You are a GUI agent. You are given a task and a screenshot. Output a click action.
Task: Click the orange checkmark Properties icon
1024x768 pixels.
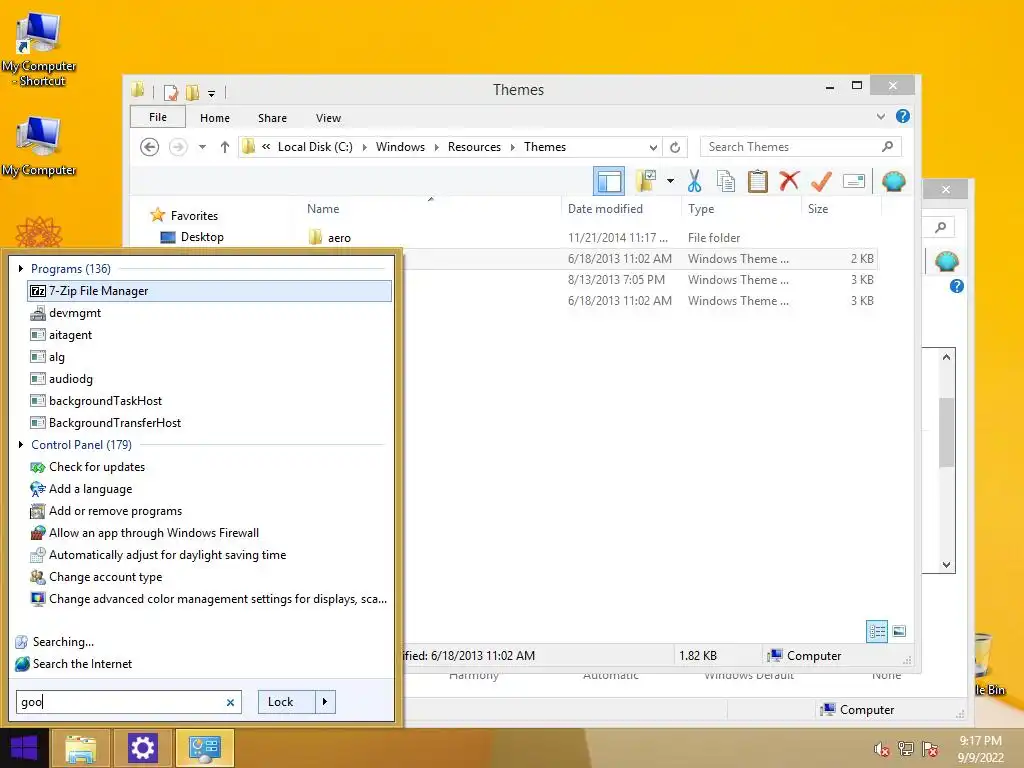[821, 181]
